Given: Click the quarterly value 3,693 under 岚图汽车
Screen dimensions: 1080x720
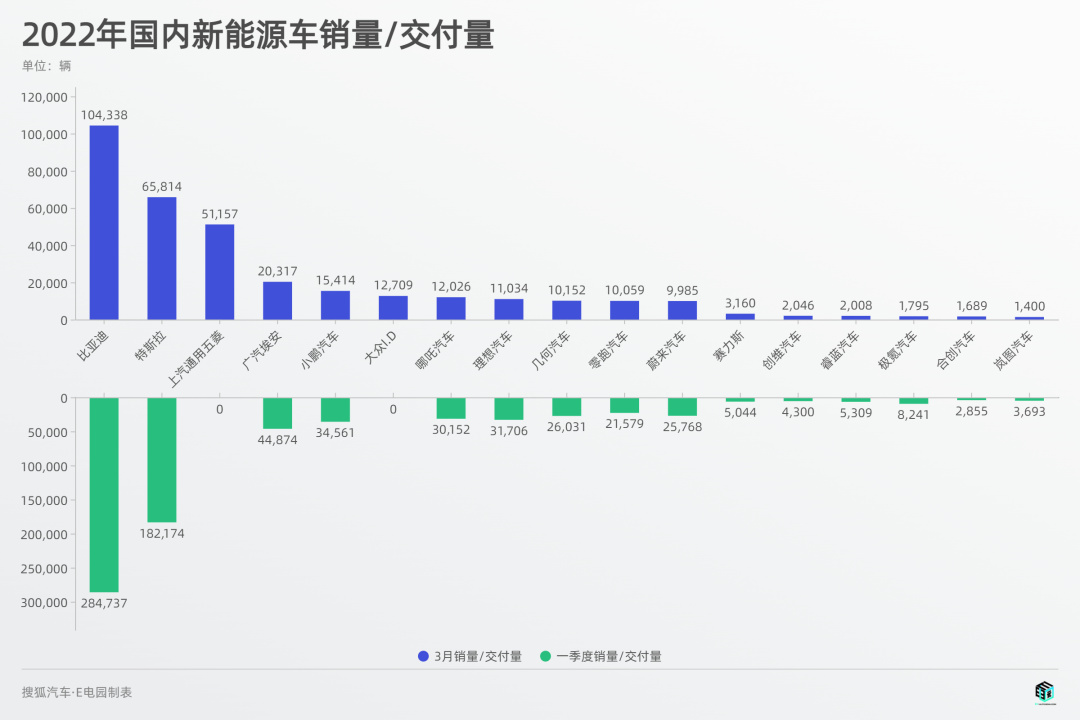Looking at the screenshot, I should pyautogui.click(x=1030, y=411).
